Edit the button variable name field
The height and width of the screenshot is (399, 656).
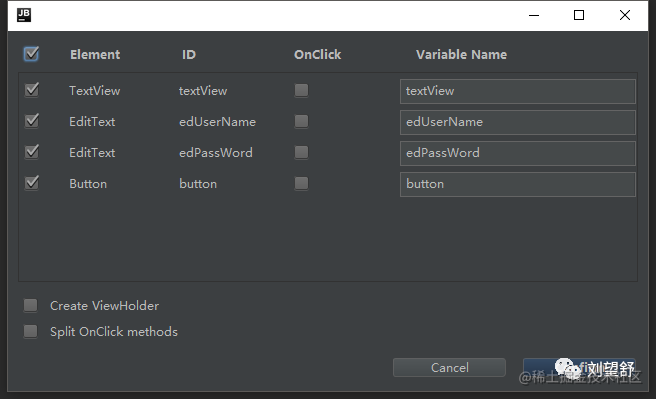518,184
